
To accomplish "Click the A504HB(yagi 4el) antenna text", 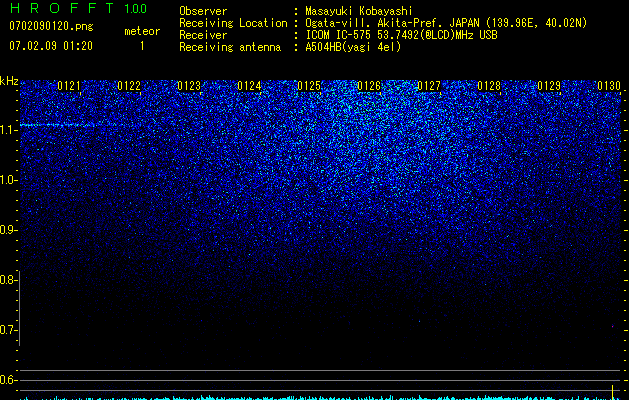I will click(353, 47).
